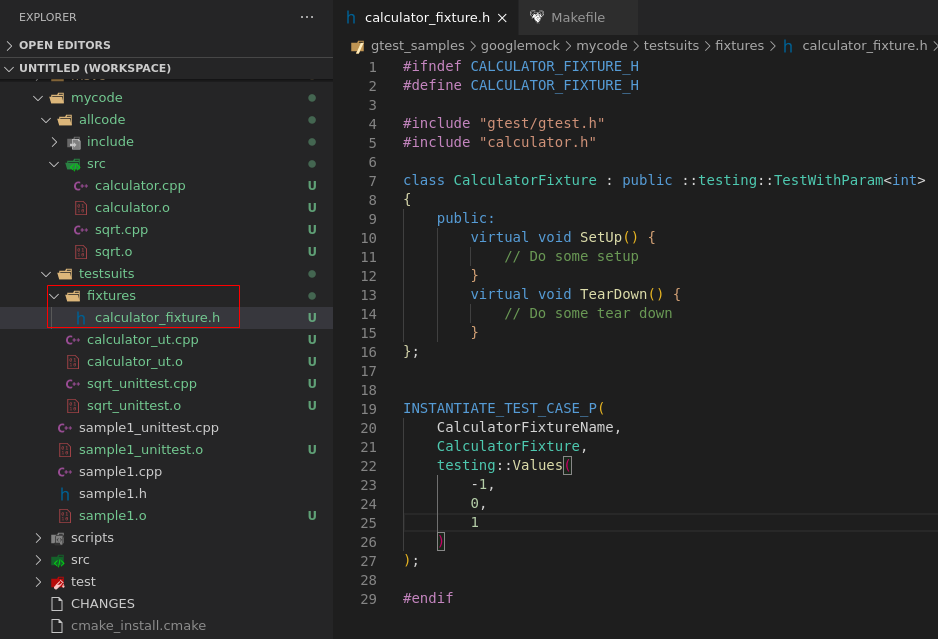Collapse the allcode folder chevron

click(x=46, y=120)
